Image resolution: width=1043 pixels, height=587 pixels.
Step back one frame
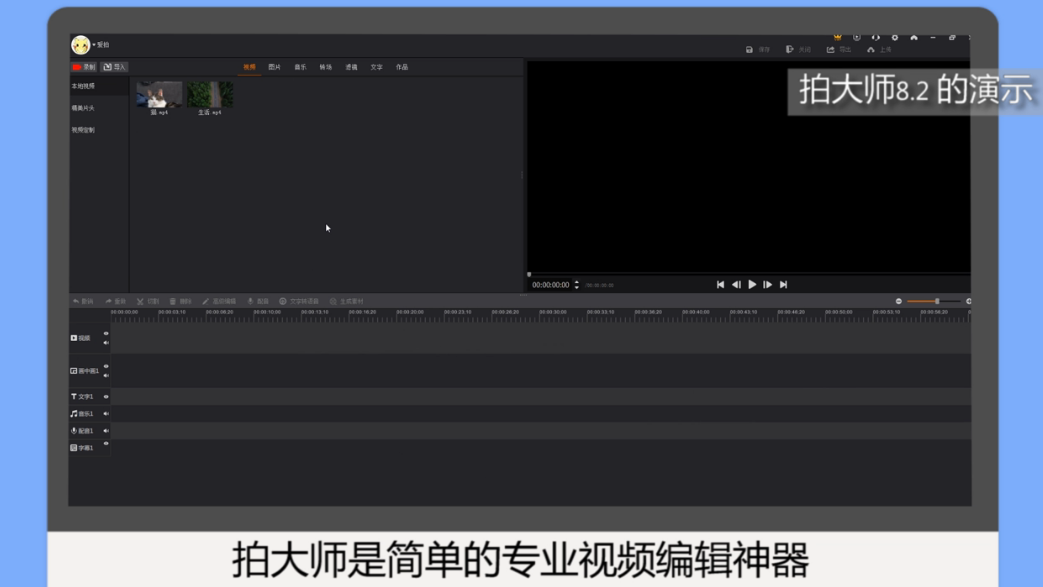point(736,285)
